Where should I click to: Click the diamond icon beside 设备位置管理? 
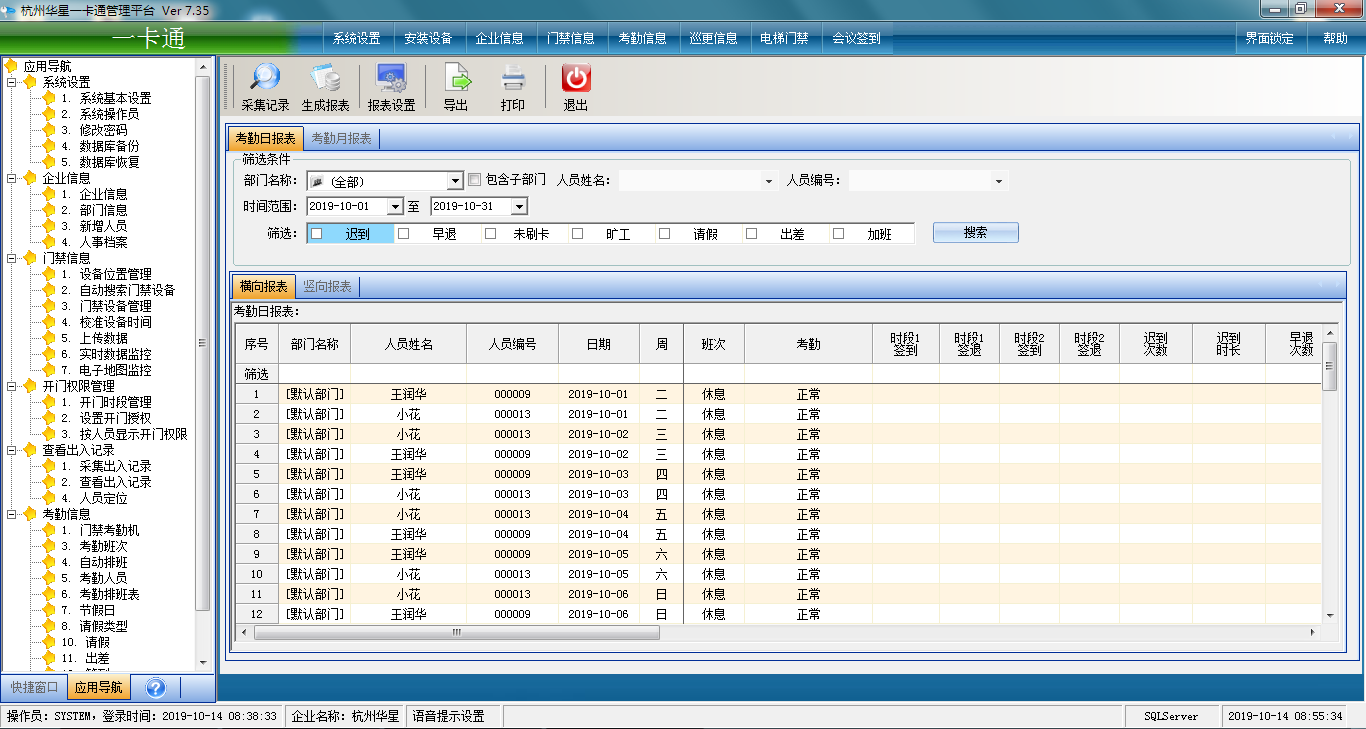click(48, 274)
